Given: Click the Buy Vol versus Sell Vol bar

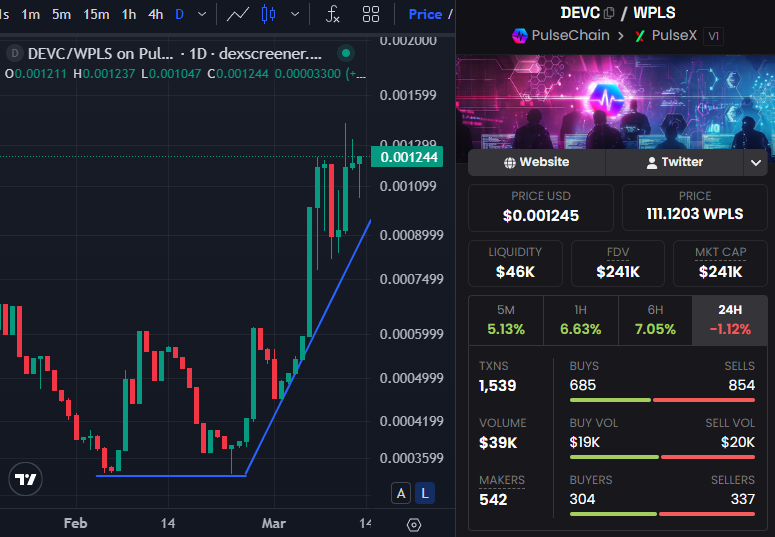Looking at the screenshot, I should click(x=662, y=457).
